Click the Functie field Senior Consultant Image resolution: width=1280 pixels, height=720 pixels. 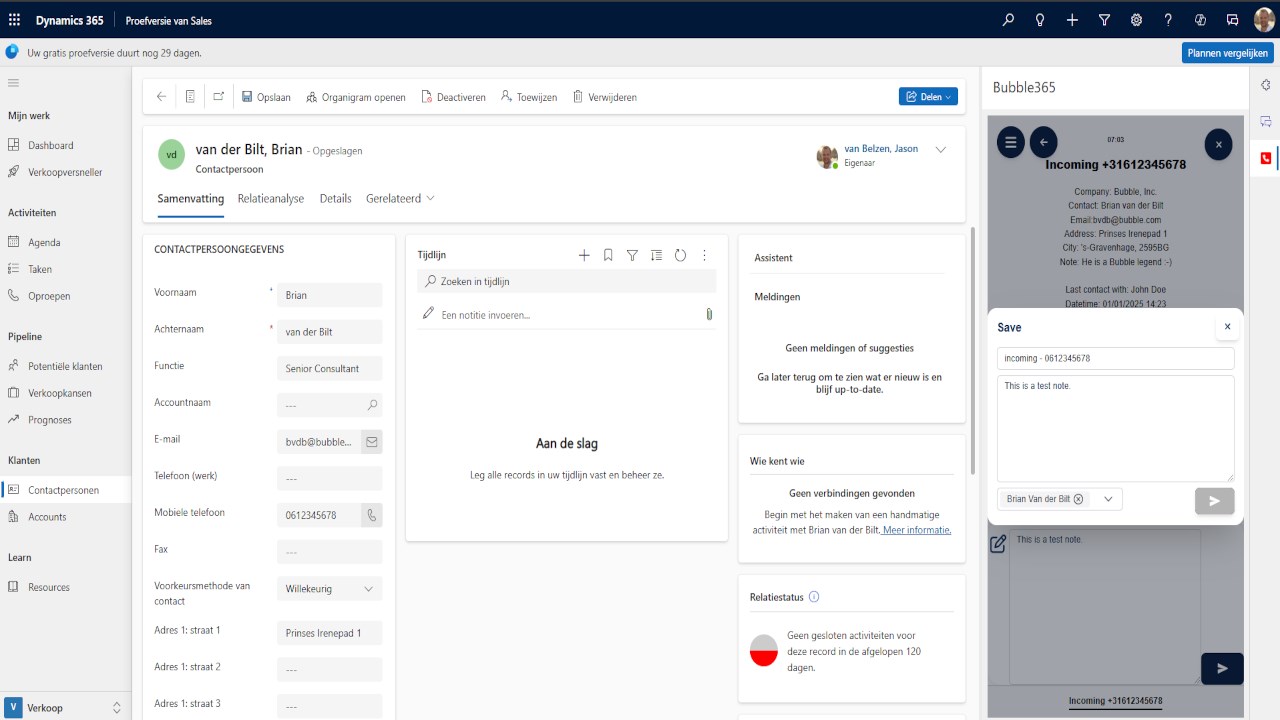pyautogui.click(x=330, y=368)
